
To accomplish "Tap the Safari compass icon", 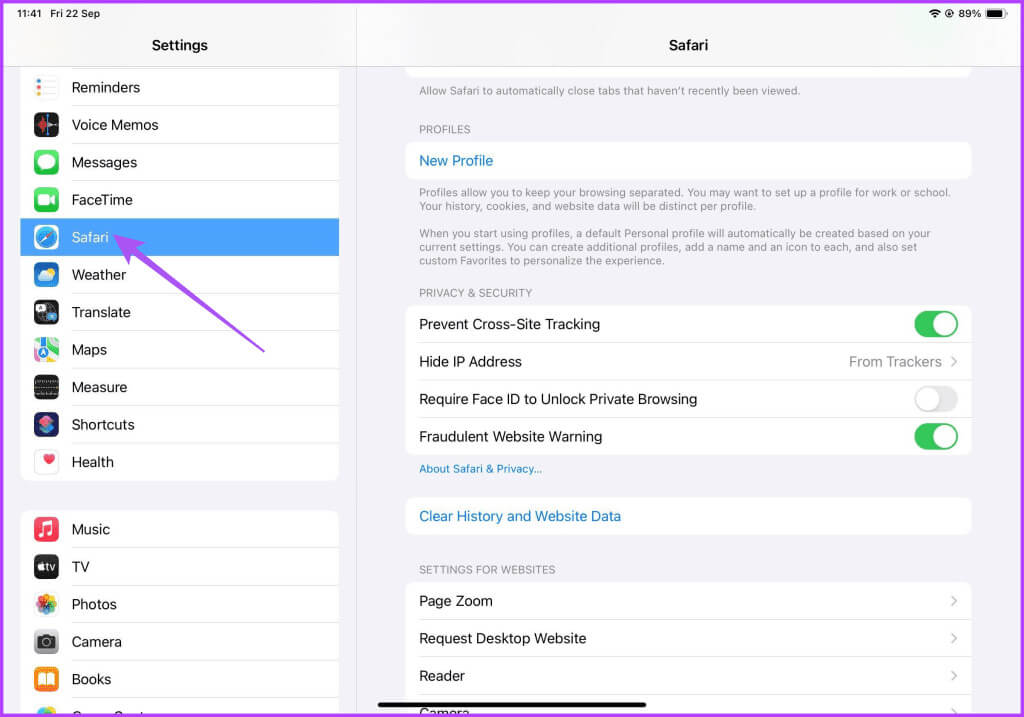I will (46, 237).
